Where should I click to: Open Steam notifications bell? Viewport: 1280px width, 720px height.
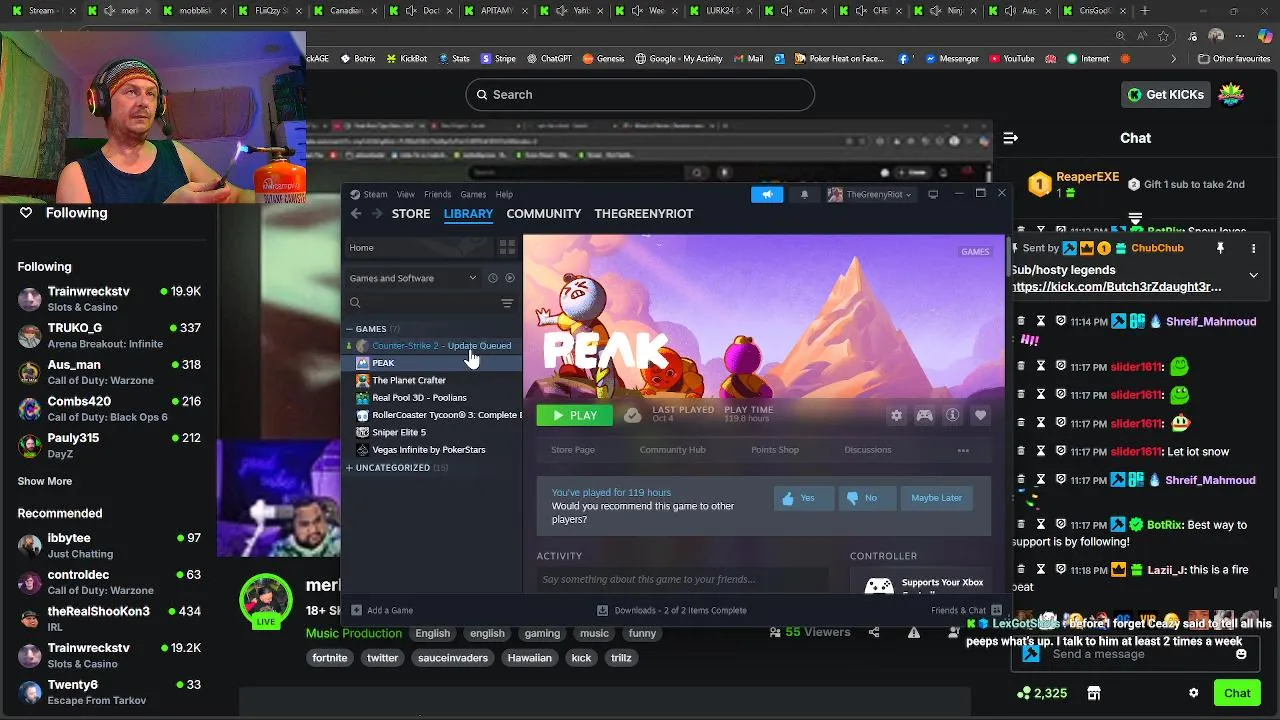804,194
